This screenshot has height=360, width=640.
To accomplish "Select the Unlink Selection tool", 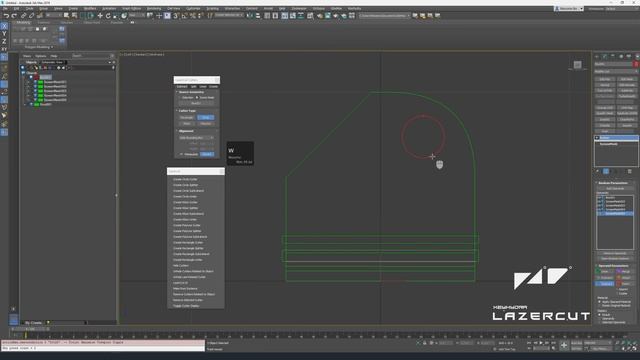I will [31, 16].
